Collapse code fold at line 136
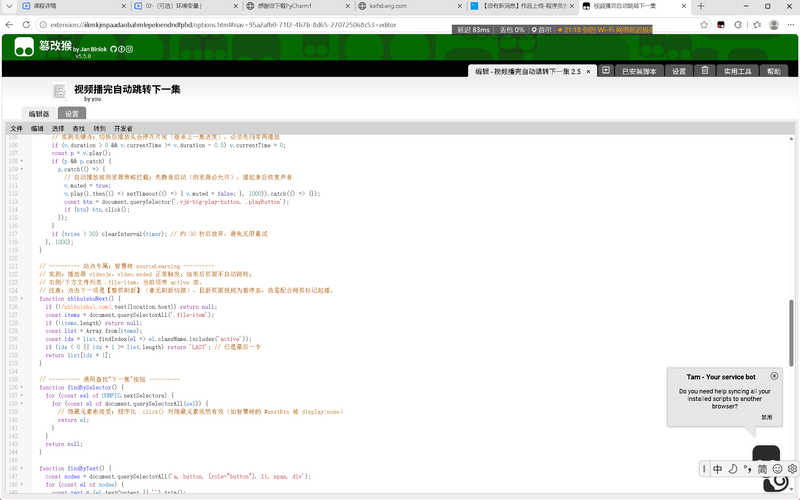 (x=22, y=387)
